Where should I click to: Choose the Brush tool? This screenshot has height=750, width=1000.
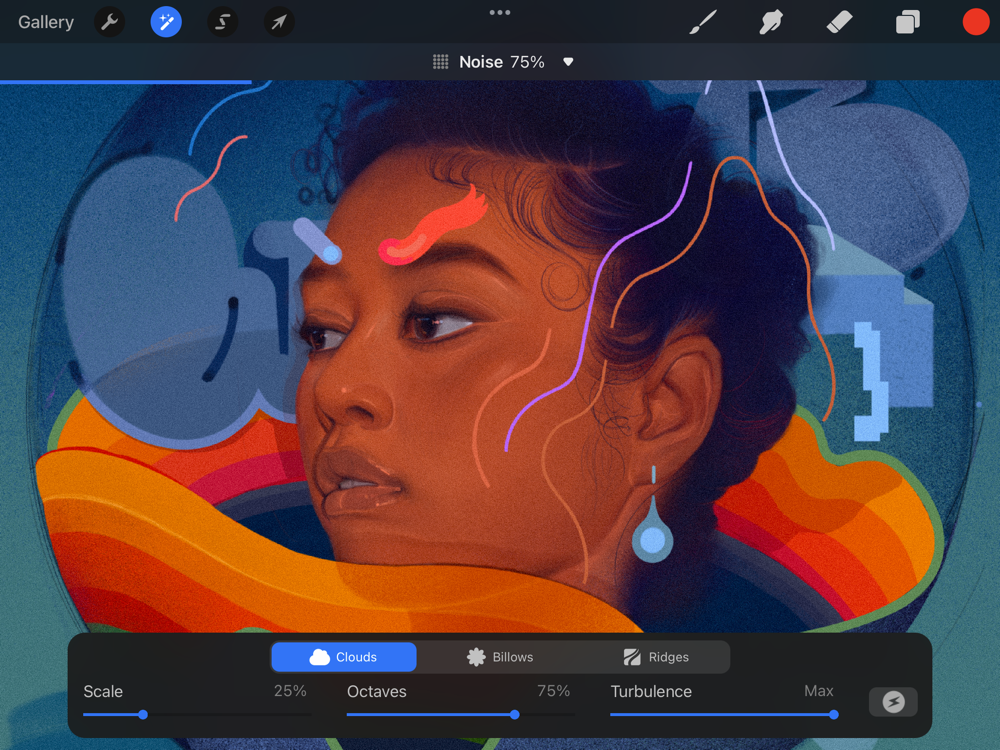(703, 22)
